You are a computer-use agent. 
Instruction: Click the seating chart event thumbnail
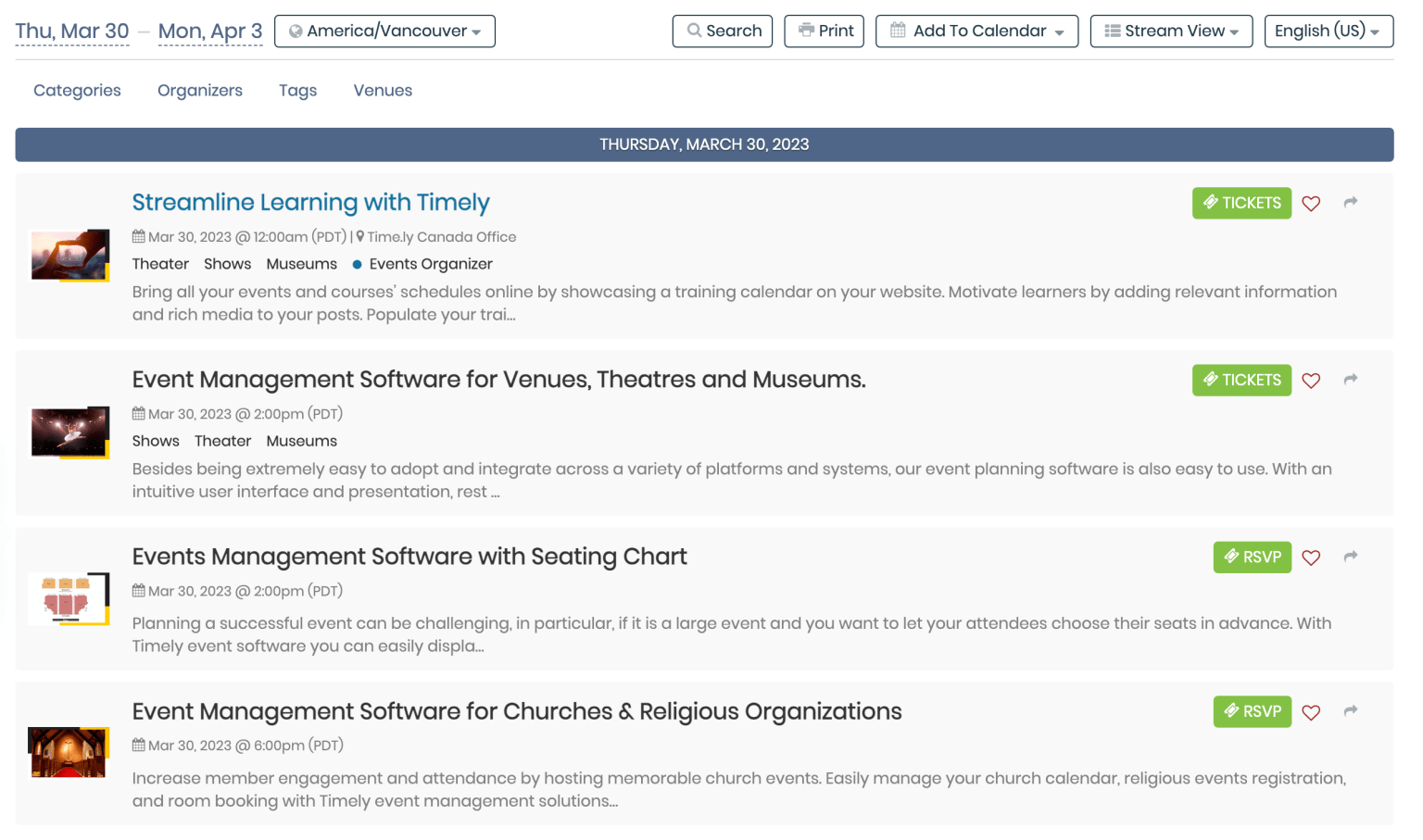(69, 599)
